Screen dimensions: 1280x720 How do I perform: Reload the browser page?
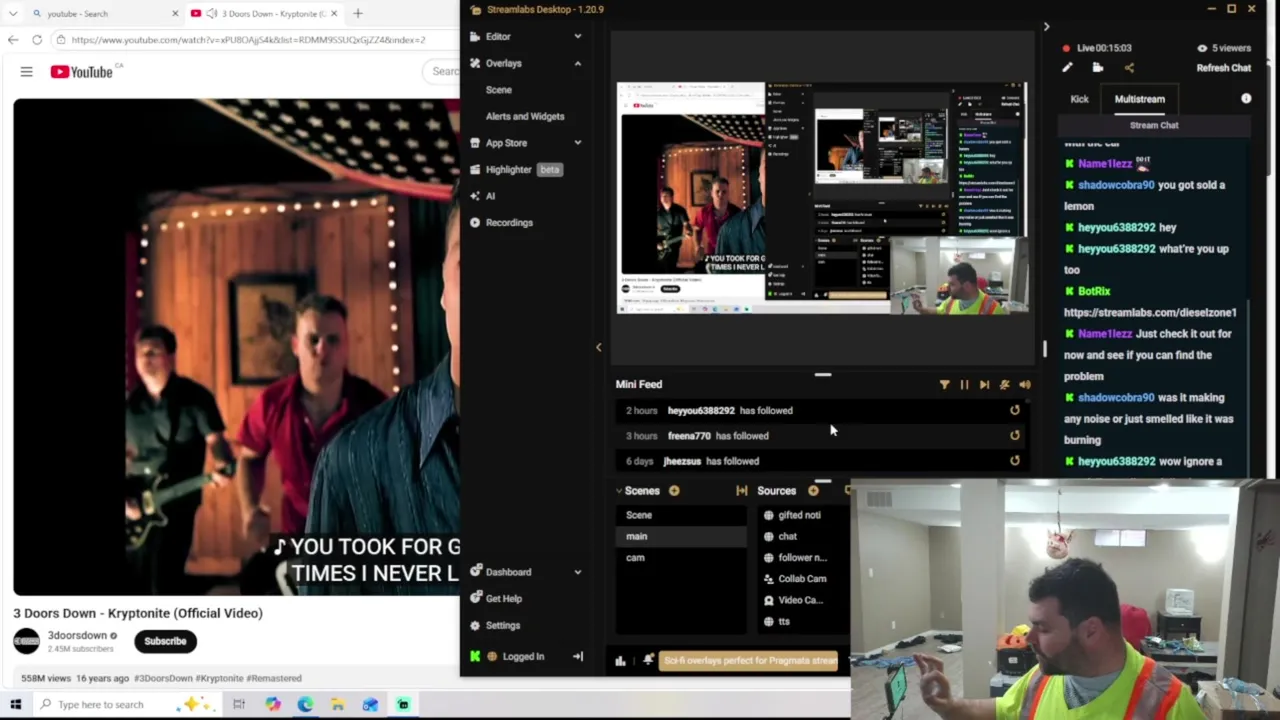(37, 40)
